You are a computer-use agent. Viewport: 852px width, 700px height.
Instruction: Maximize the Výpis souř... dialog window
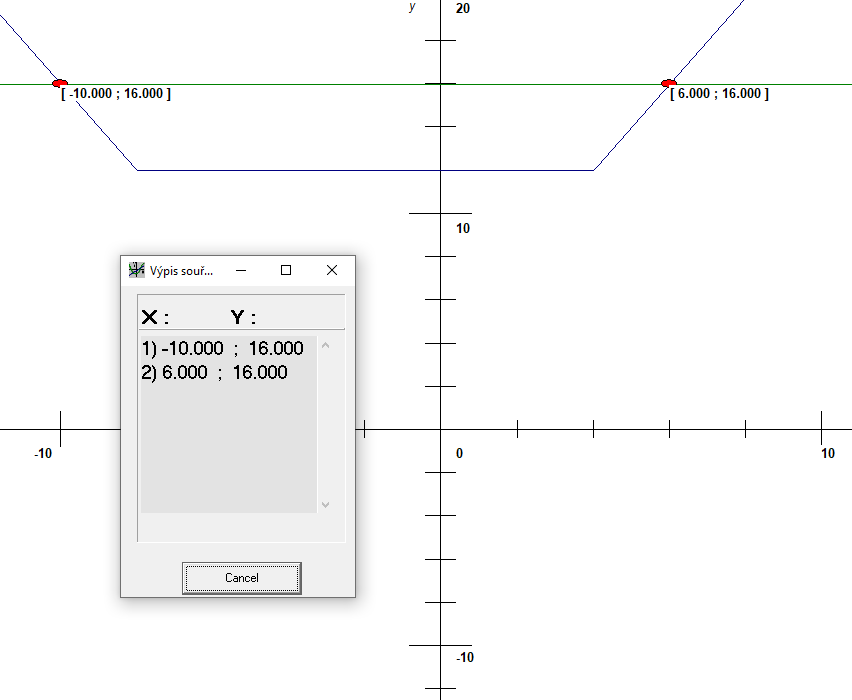(286, 270)
